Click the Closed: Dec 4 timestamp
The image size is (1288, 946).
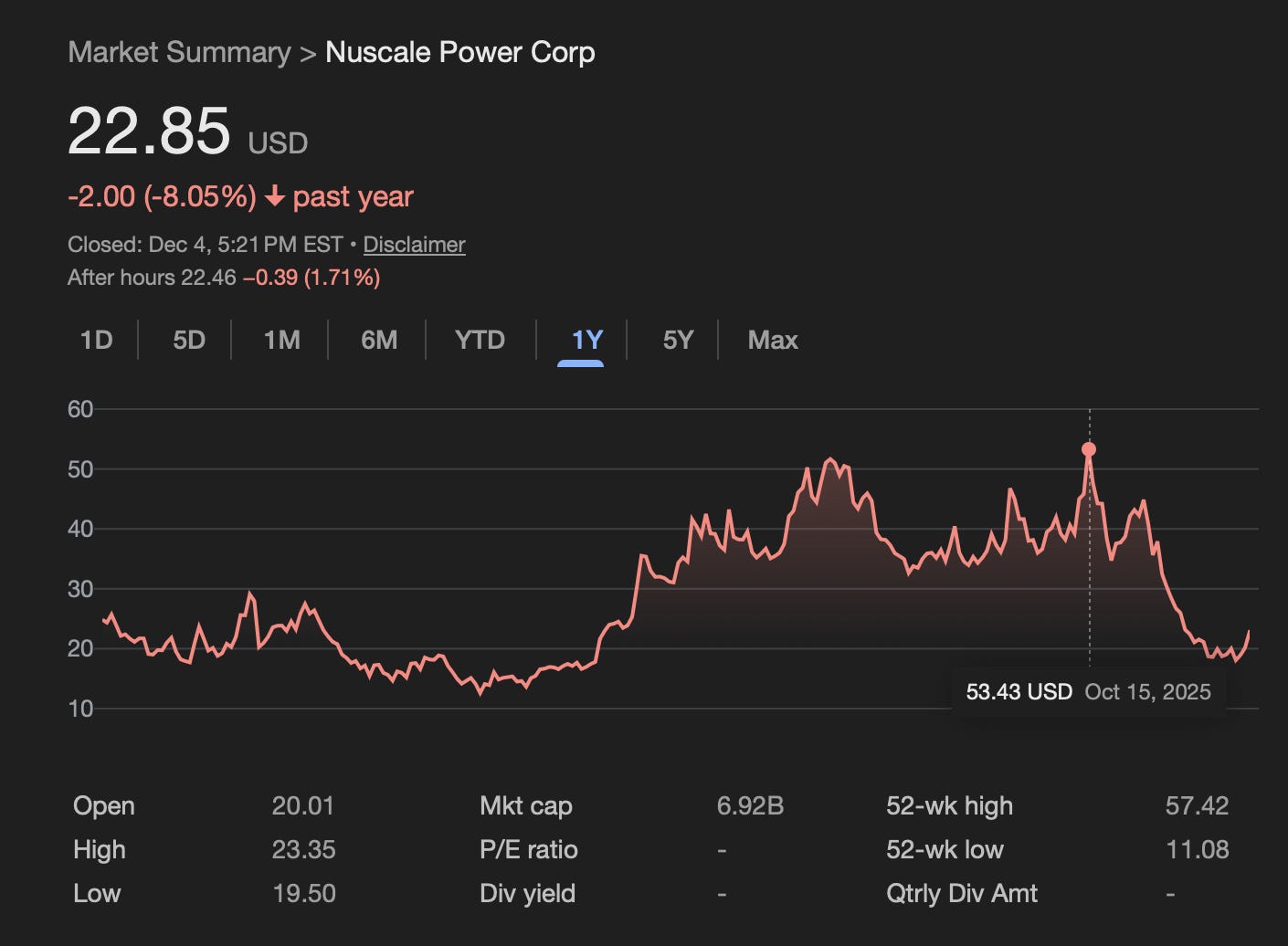[x=205, y=245]
